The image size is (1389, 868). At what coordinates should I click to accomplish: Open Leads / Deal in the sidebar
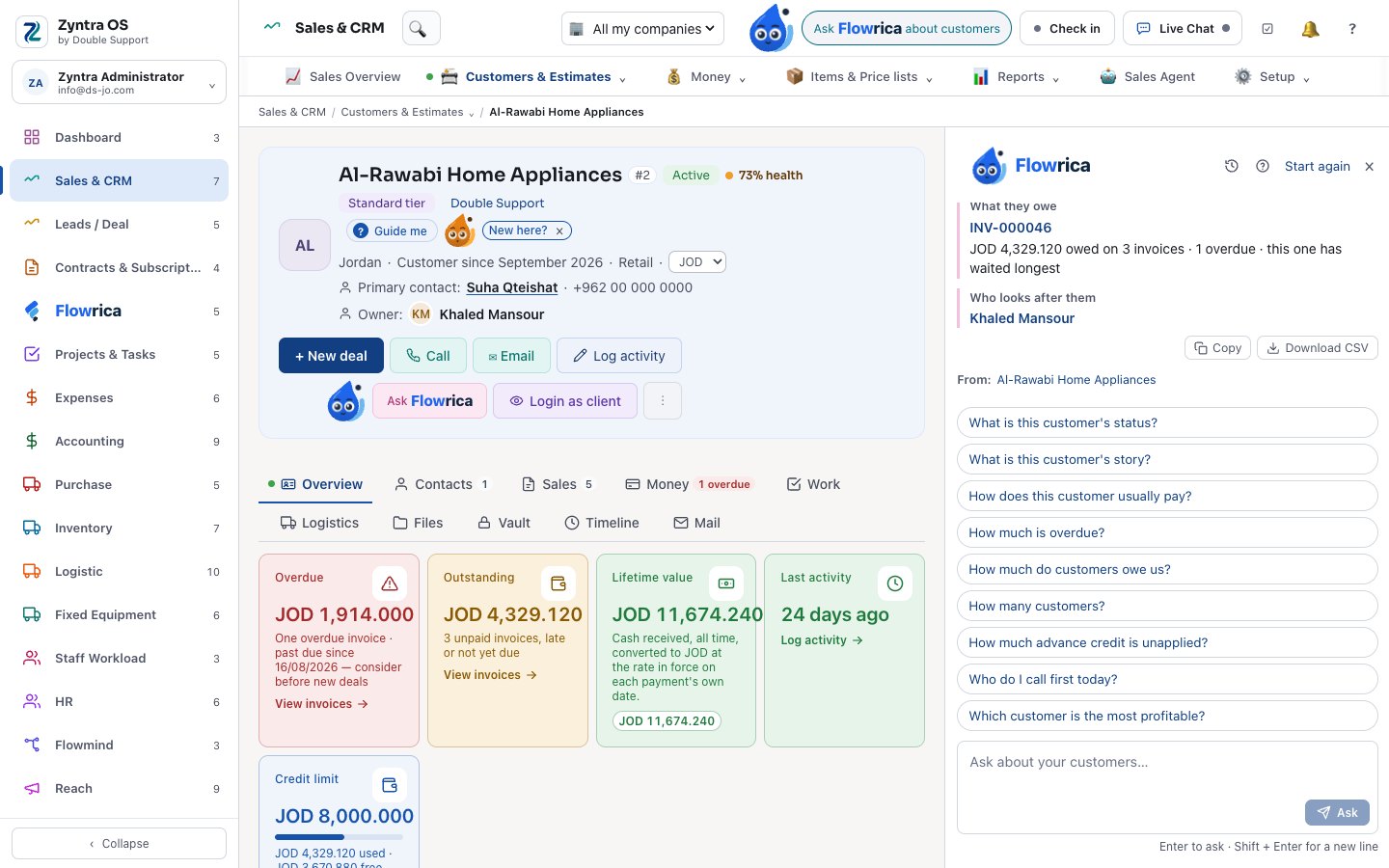120,224
